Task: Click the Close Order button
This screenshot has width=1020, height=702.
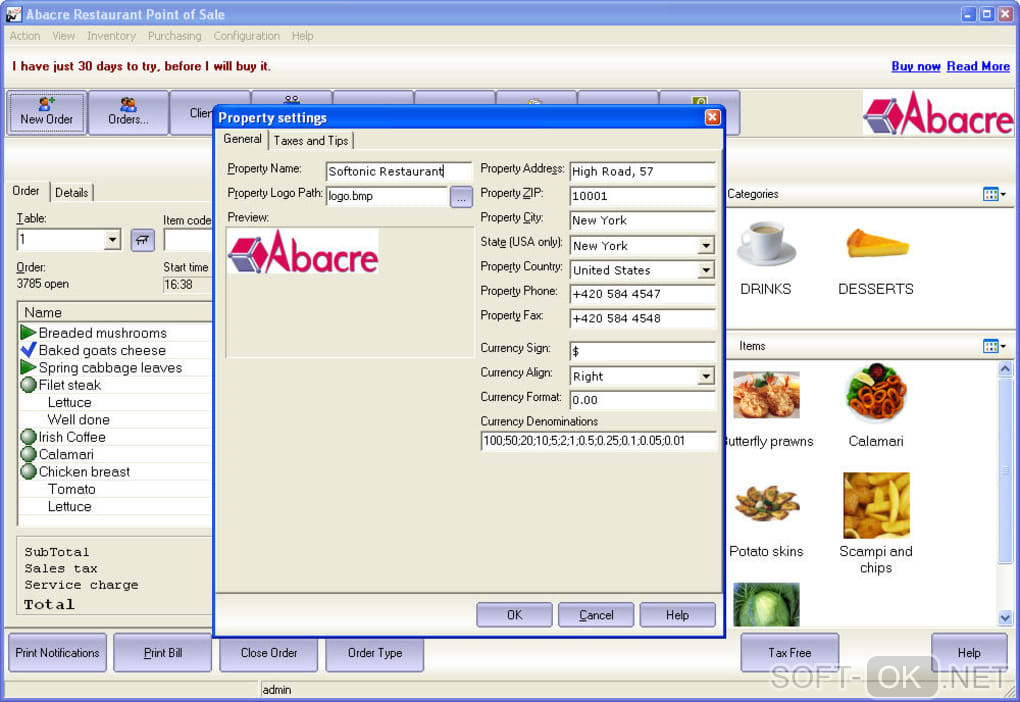Action: [269, 653]
